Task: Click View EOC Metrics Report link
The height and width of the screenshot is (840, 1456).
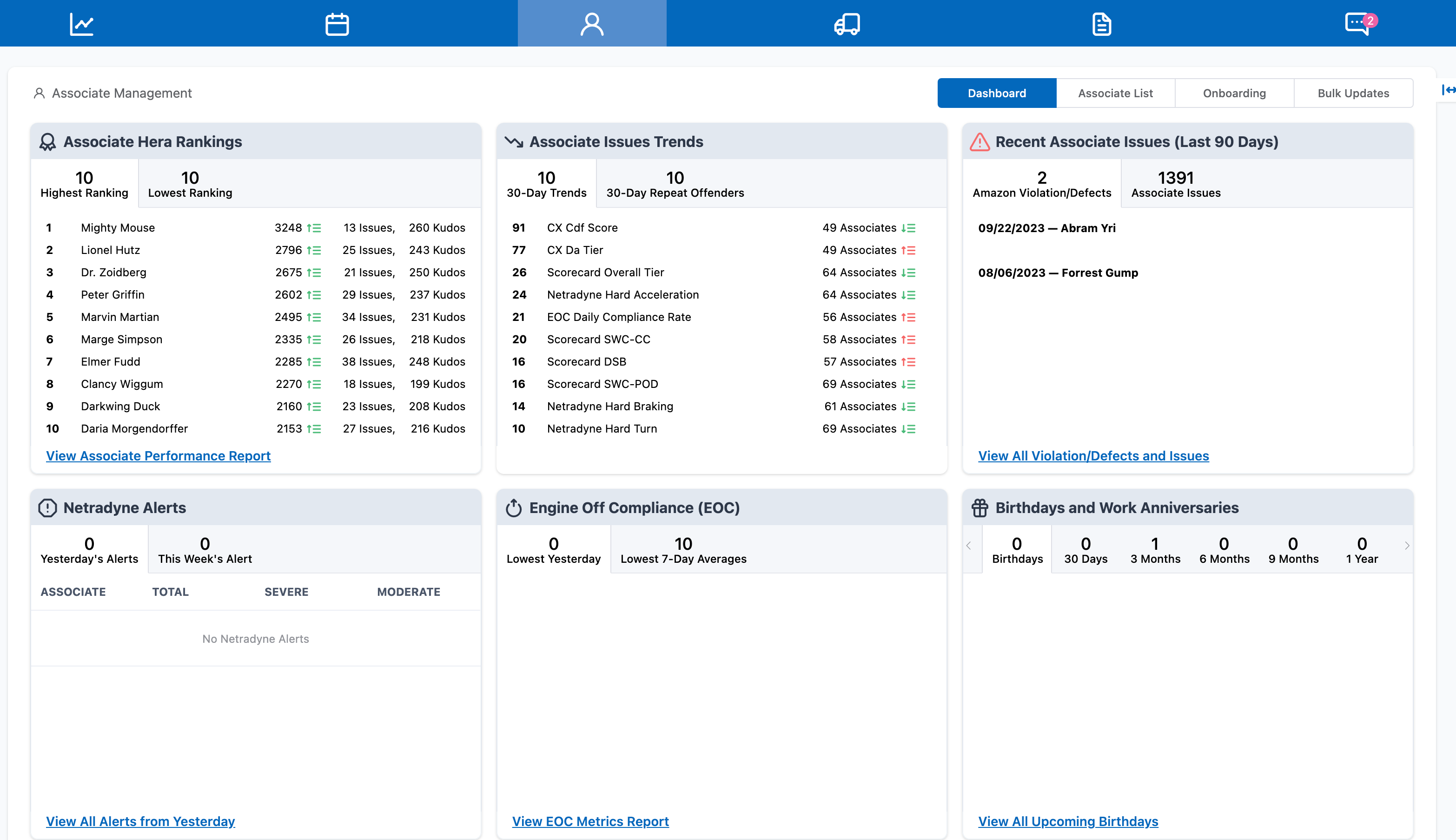Action: click(x=590, y=821)
